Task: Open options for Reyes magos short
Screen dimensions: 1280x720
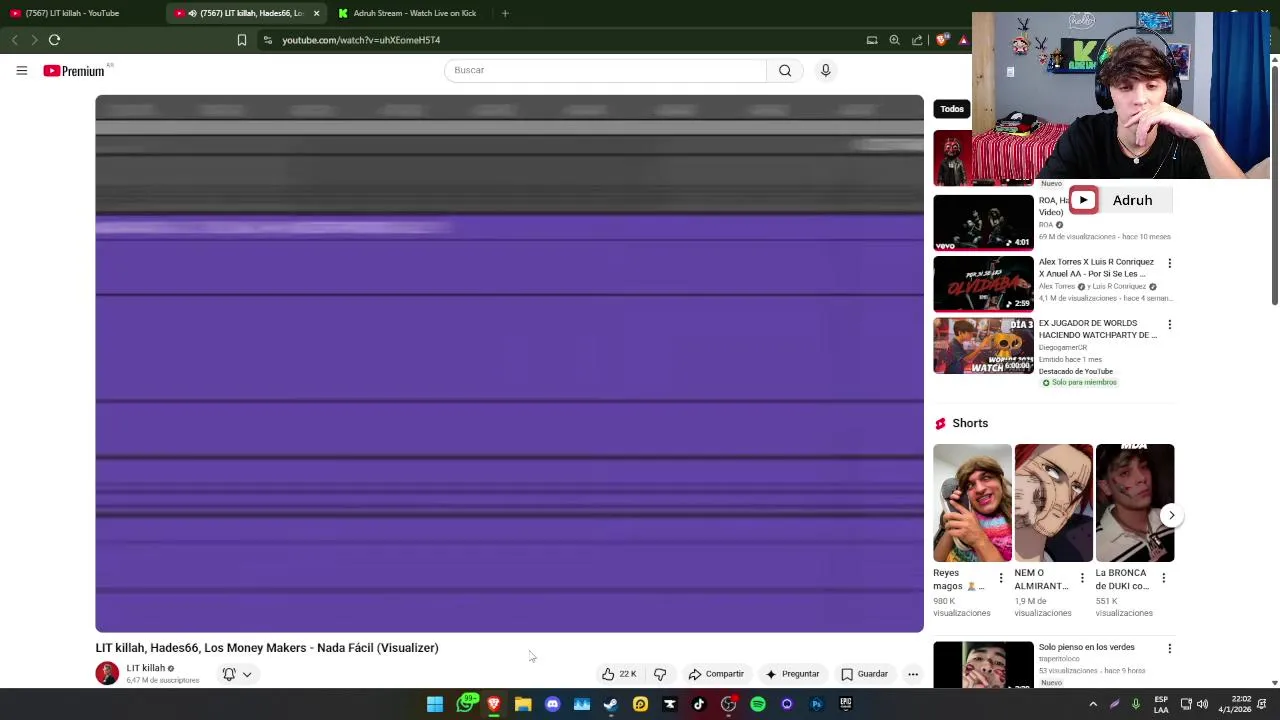Action: [1000, 578]
